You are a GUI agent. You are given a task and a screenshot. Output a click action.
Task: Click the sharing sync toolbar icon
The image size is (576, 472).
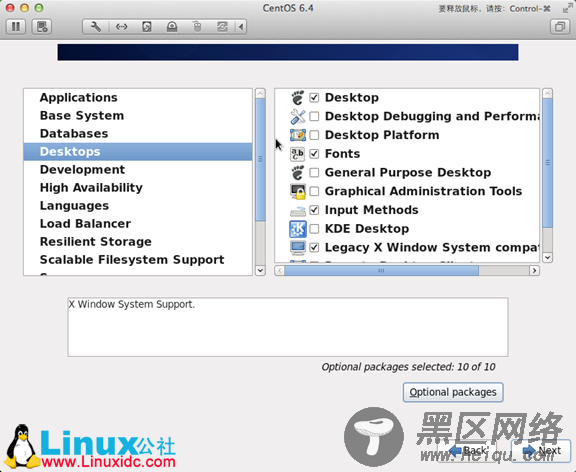(222, 27)
